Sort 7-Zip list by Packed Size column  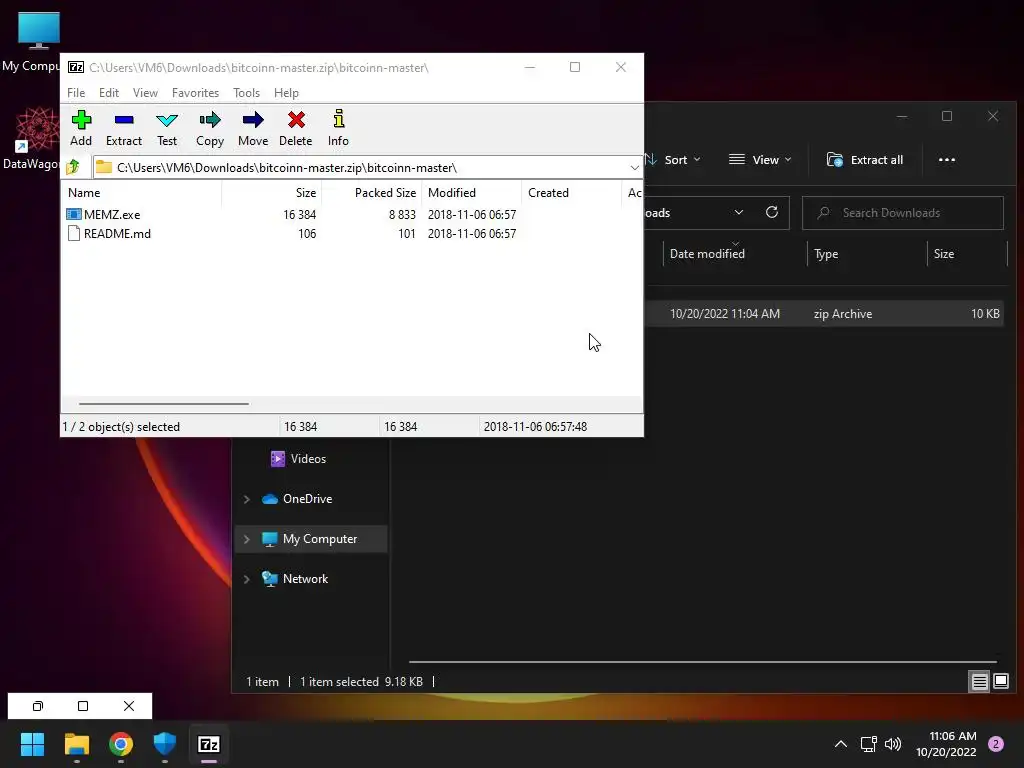pyautogui.click(x=372, y=193)
